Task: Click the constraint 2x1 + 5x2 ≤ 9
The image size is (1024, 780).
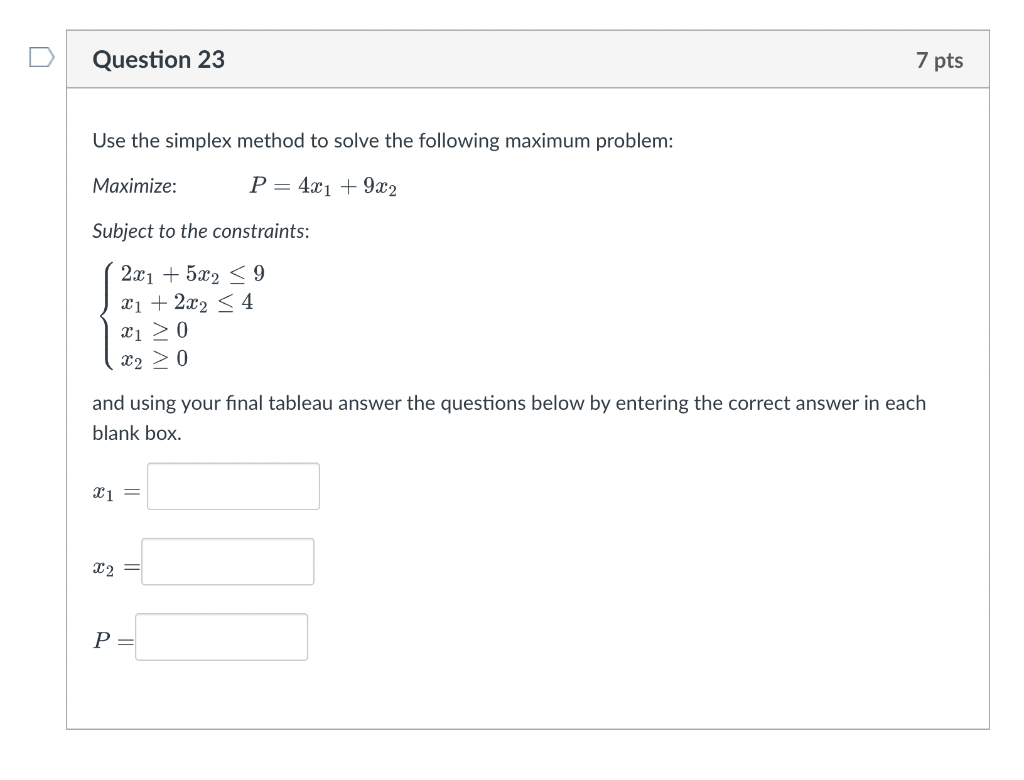Action: (192, 274)
